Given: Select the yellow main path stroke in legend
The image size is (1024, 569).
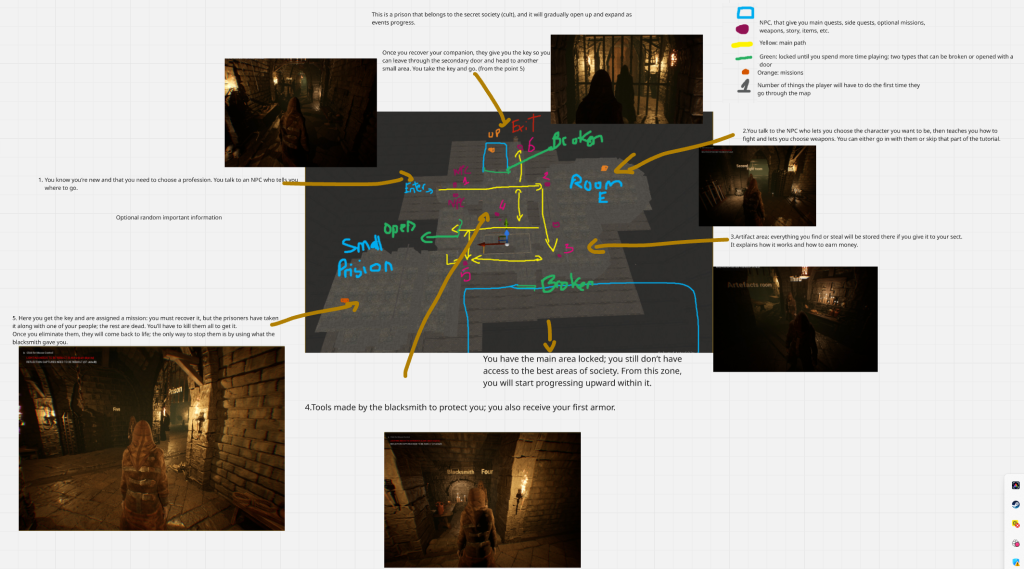Looking at the screenshot, I should coord(744,44).
